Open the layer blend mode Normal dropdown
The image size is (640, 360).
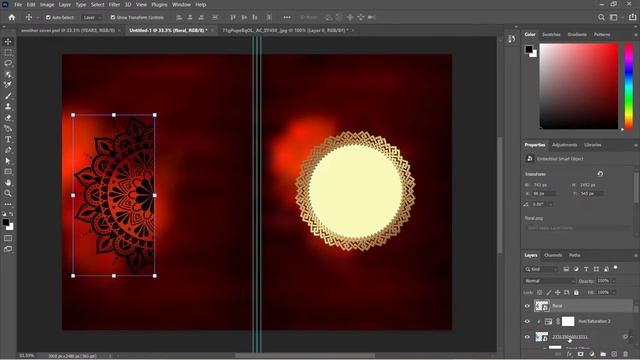click(x=549, y=281)
